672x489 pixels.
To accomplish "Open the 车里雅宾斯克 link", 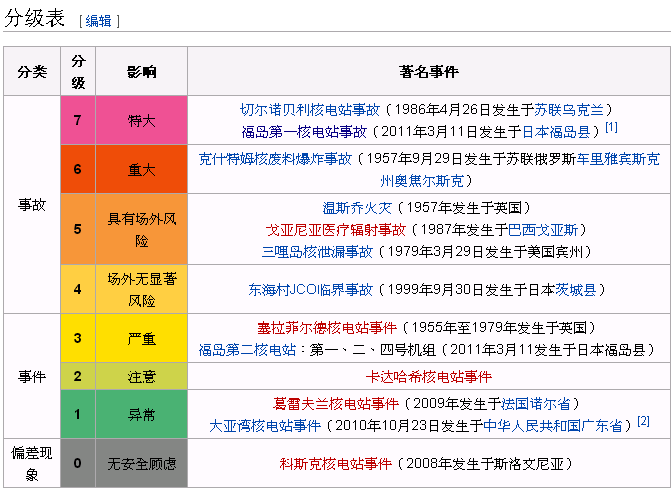I will (x=618, y=159).
